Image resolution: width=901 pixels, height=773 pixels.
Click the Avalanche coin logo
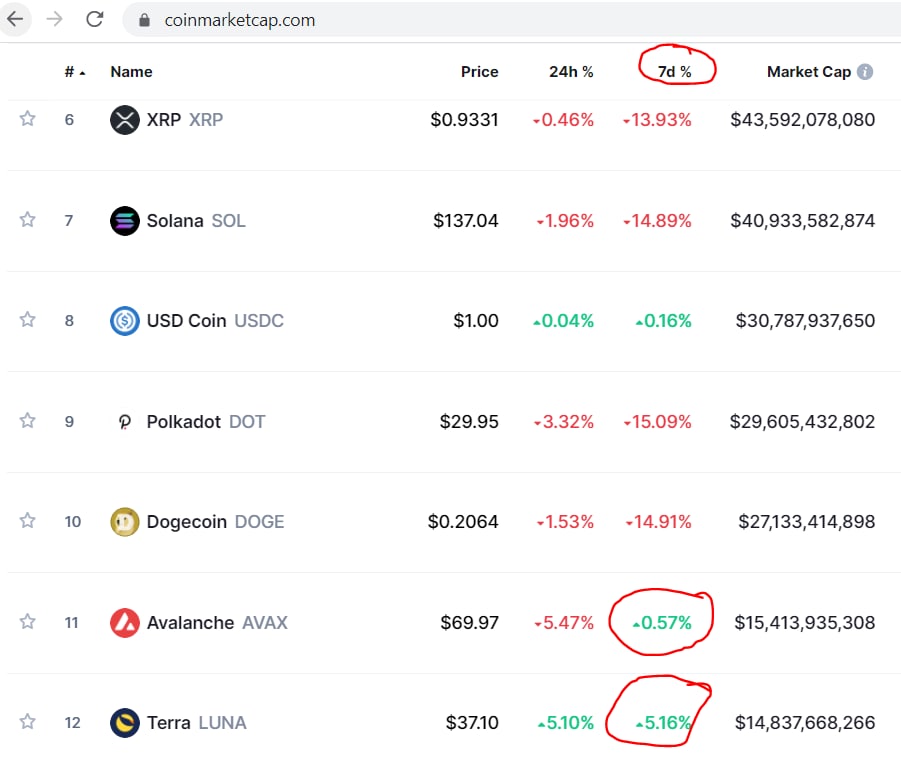(x=125, y=623)
